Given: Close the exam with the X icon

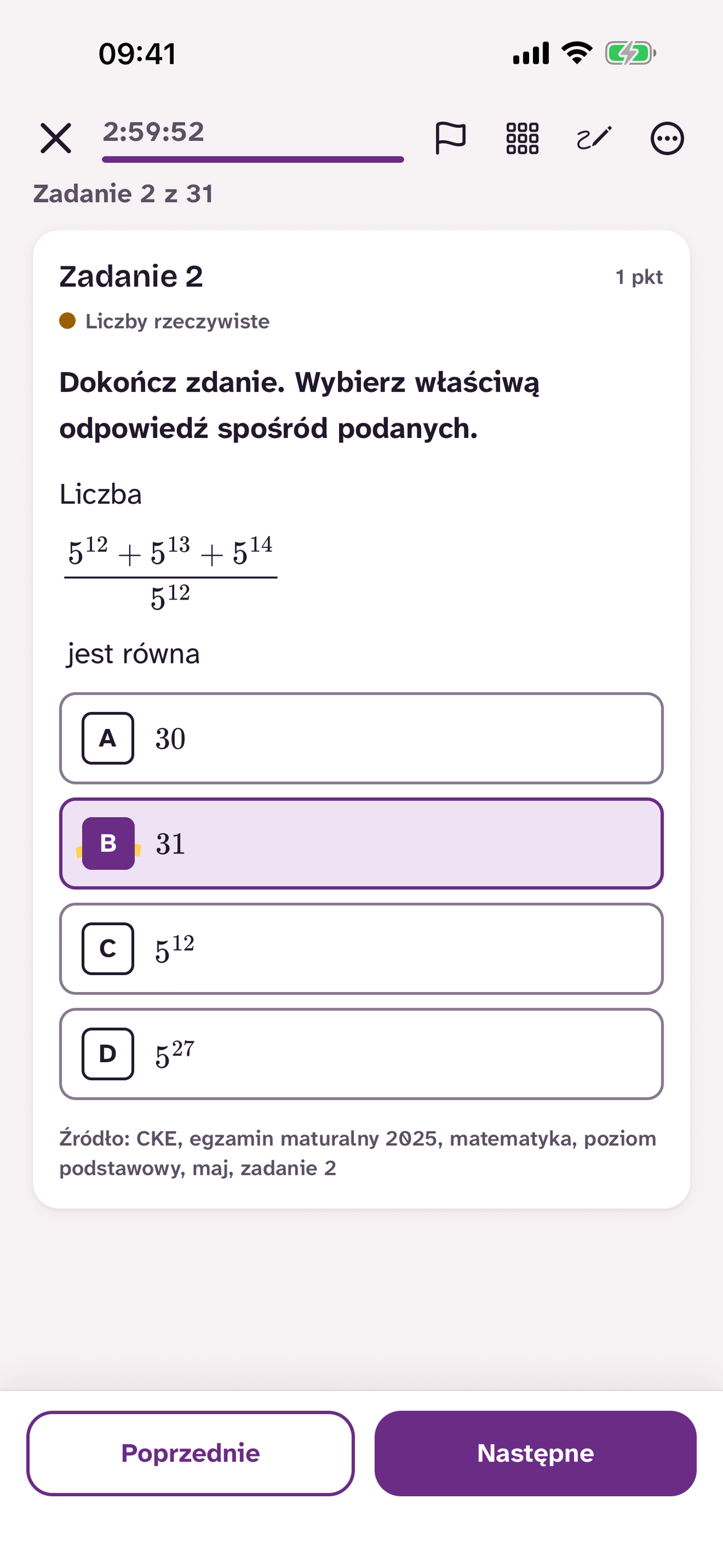Looking at the screenshot, I should [x=55, y=138].
